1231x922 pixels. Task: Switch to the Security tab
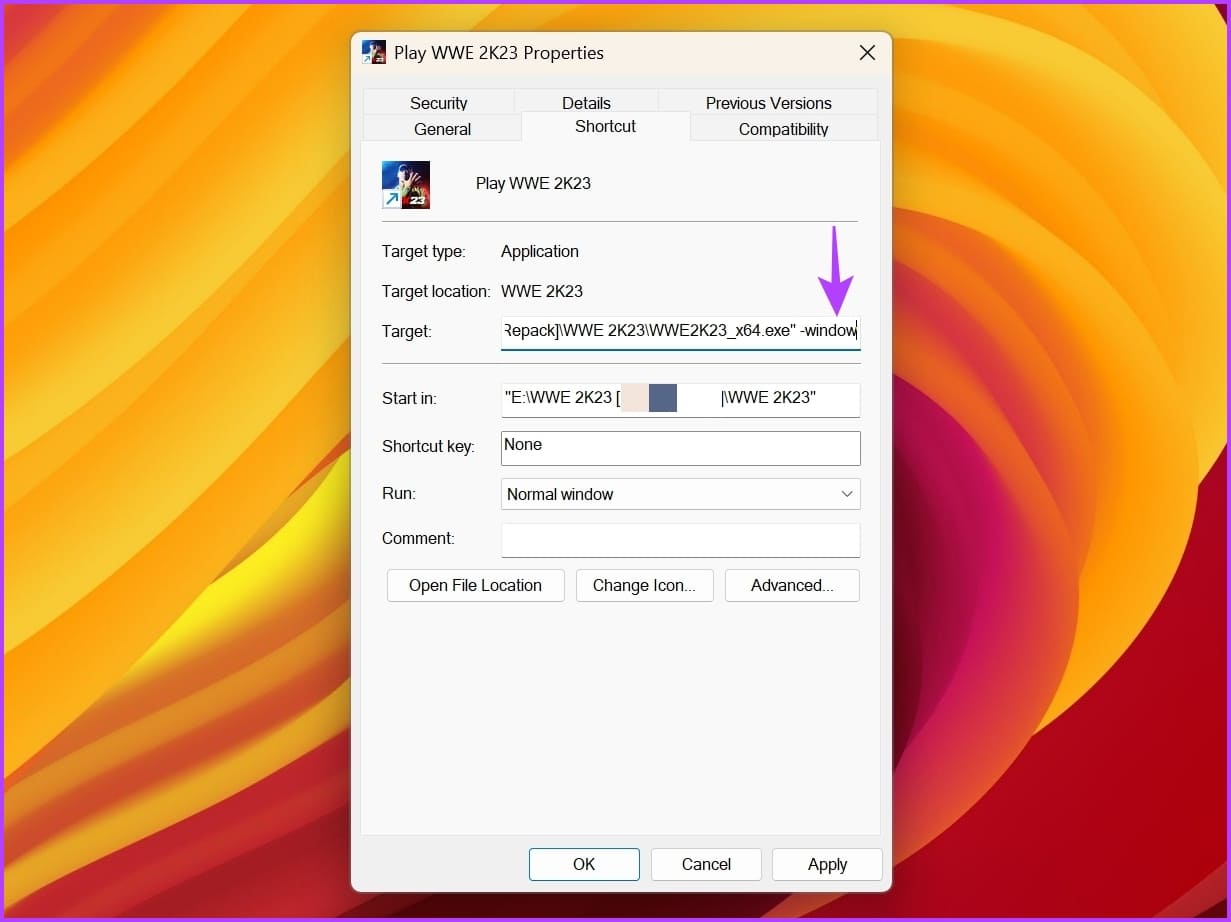coord(438,102)
